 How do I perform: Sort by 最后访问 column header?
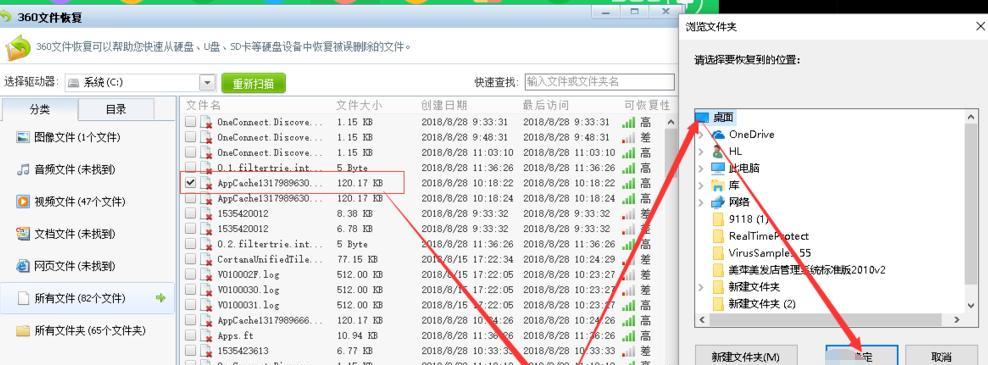point(546,105)
